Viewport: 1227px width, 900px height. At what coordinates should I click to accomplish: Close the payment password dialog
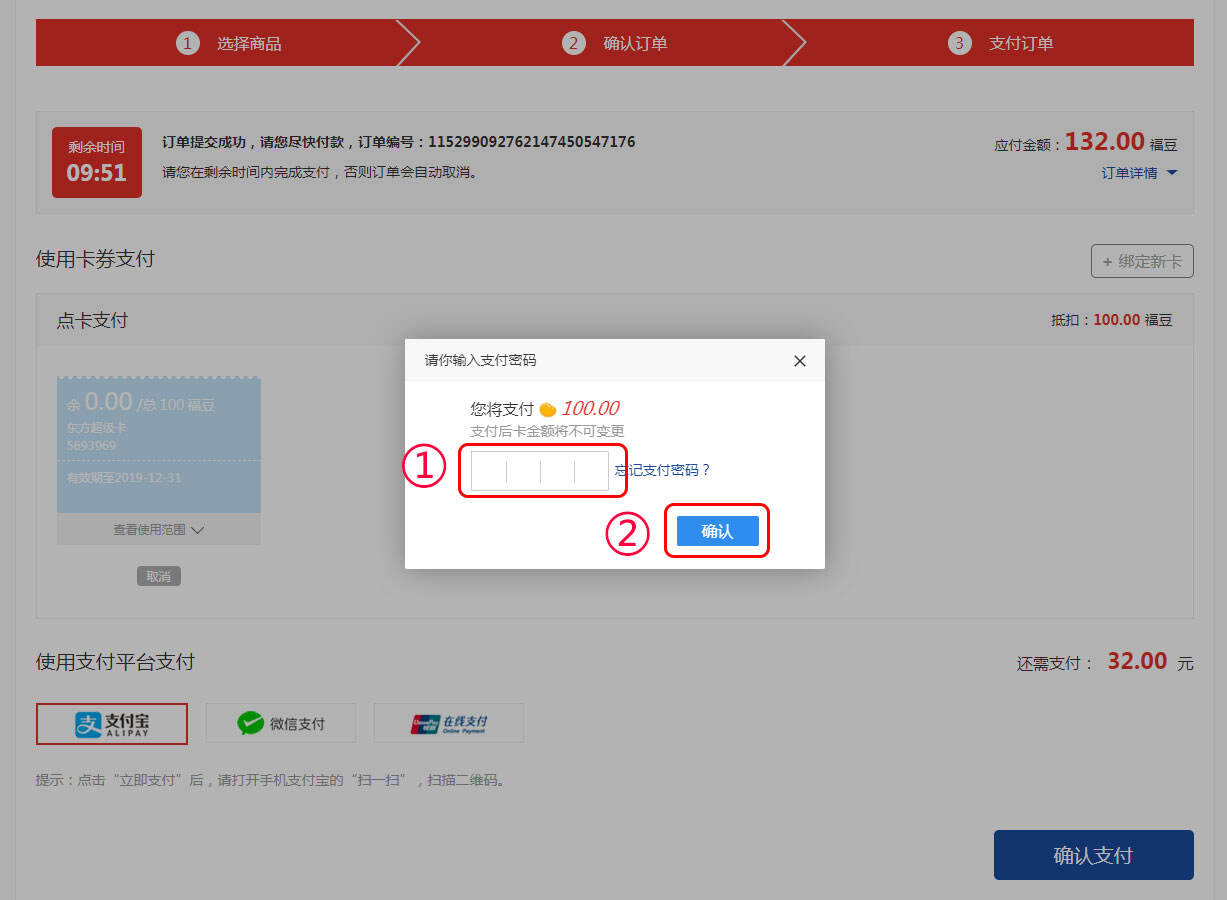(x=799, y=361)
